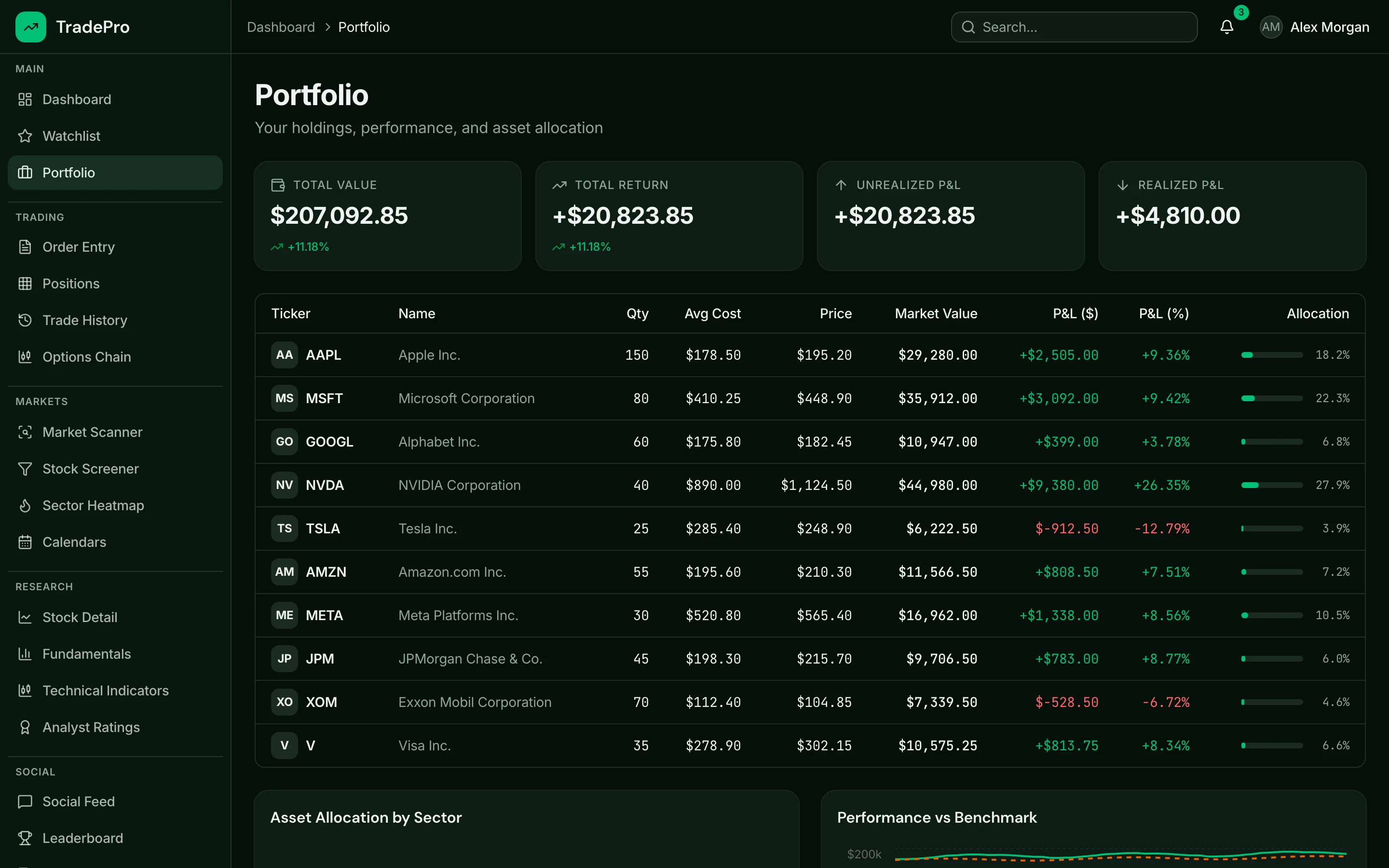Navigate to Sector Heatmap
The width and height of the screenshot is (1389, 868).
[115, 506]
